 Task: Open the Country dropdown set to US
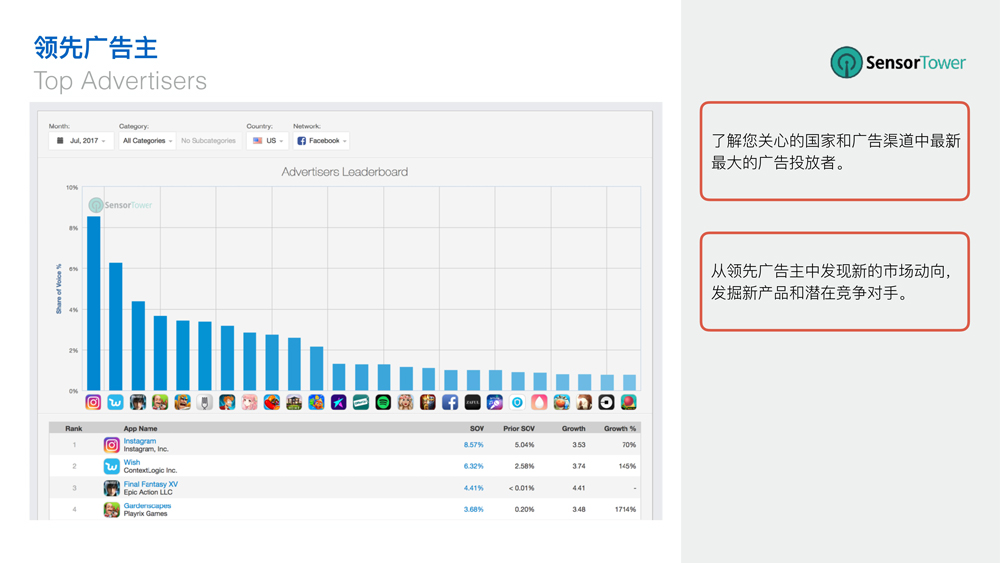coord(267,141)
